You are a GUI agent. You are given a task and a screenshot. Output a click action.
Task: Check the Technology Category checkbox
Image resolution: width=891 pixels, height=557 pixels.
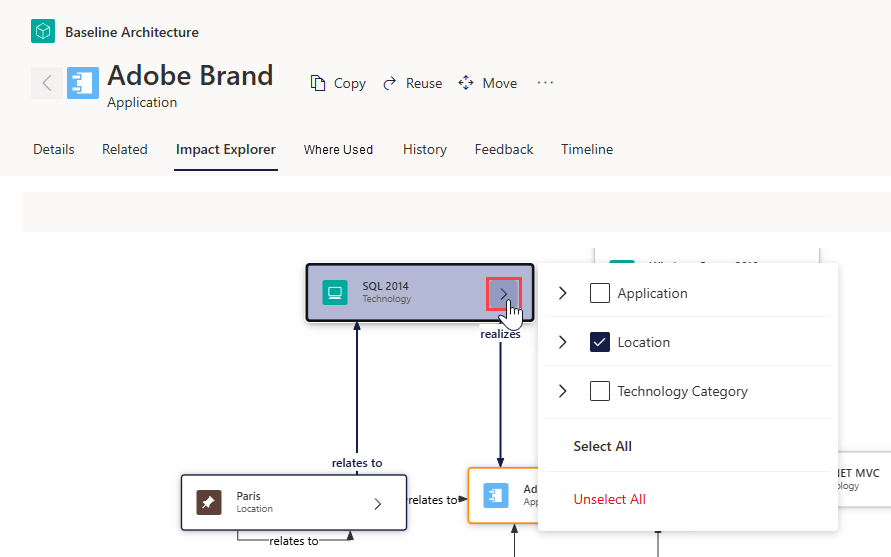pyautogui.click(x=599, y=391)
